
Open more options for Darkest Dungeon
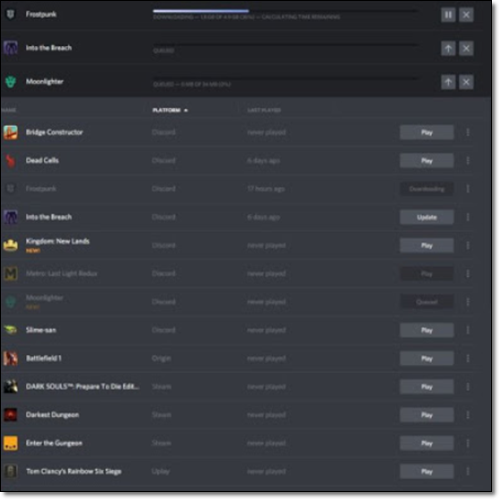[468, 415]
